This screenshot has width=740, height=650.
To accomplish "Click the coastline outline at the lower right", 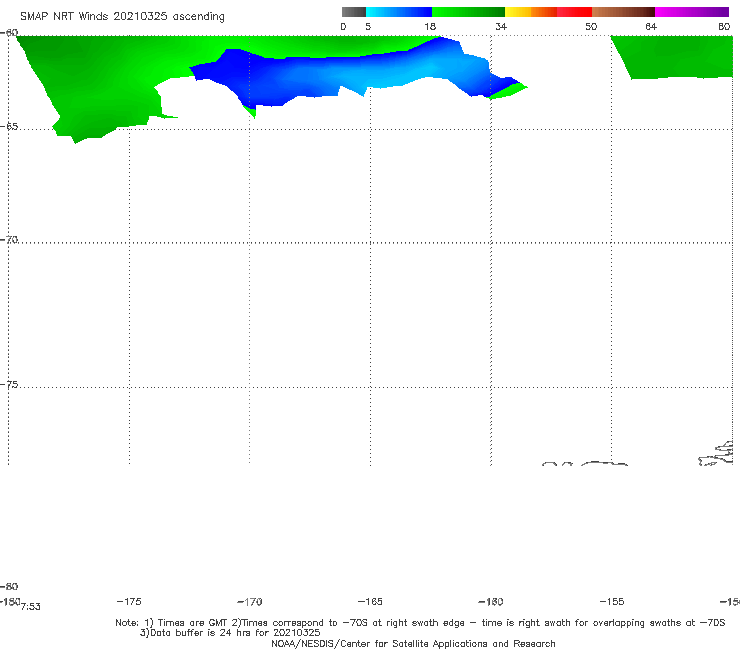I will click(x=716, y=454).
